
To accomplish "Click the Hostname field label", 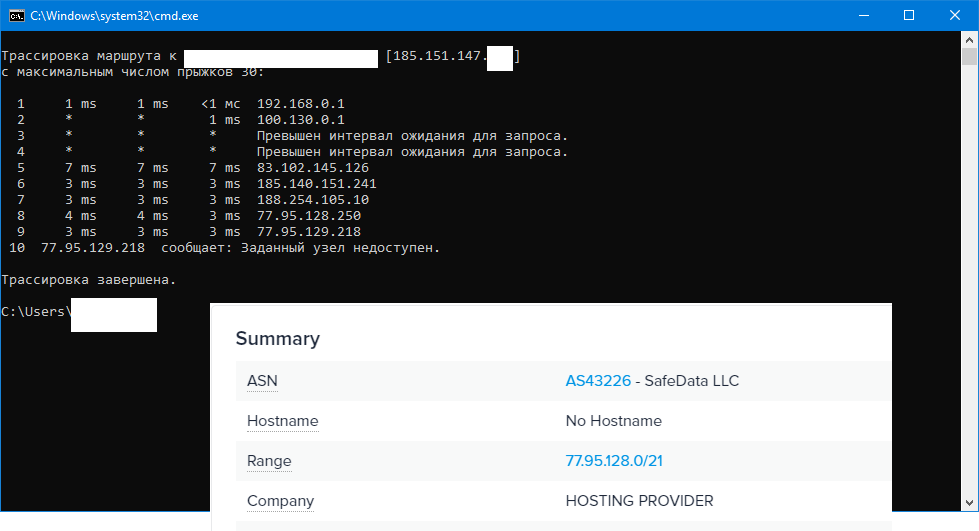I will (282, 421).
